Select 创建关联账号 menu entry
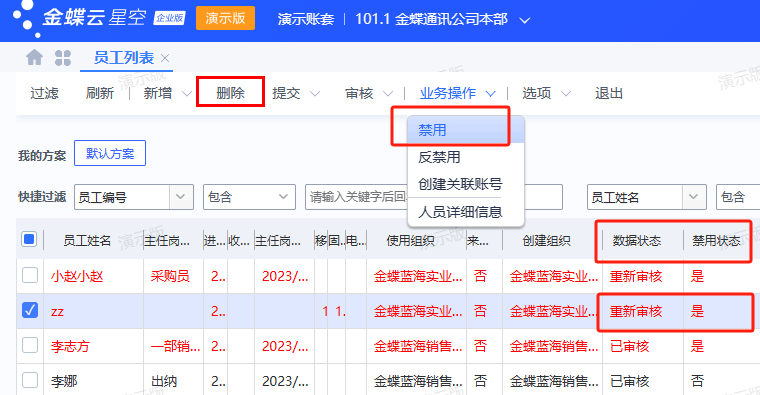Image resolution: width=760 pixels, height=395 pixels. click(466, 184)
